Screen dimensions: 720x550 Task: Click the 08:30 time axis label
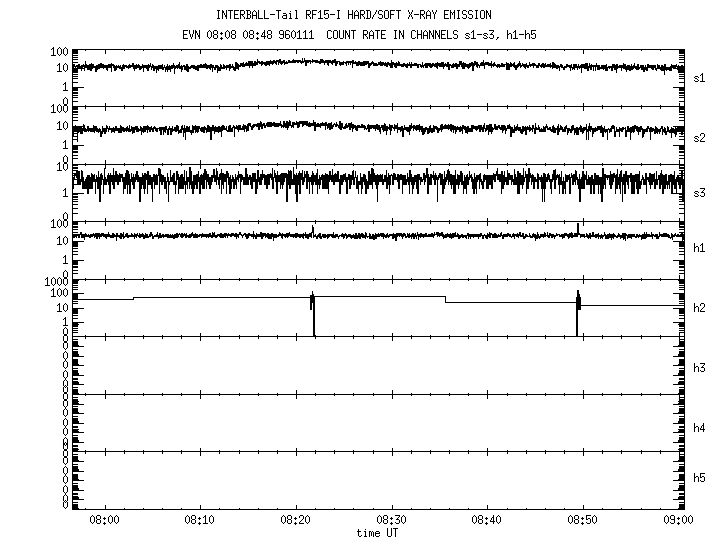coord(391,520)
